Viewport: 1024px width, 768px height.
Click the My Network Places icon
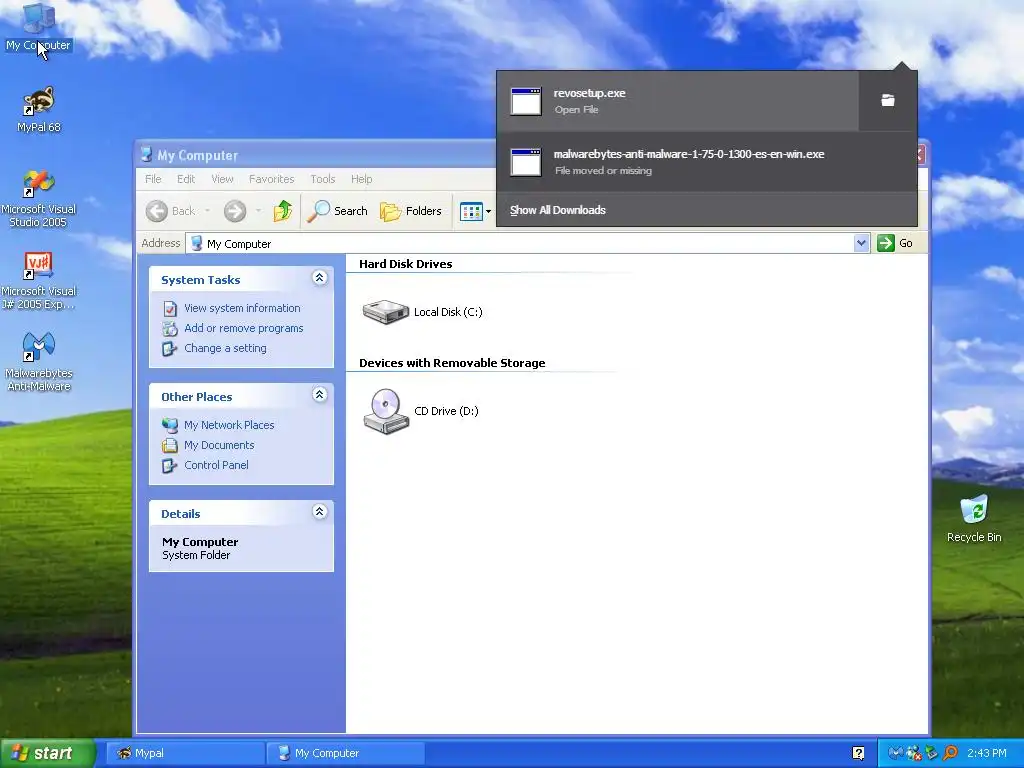pos(170,425)
